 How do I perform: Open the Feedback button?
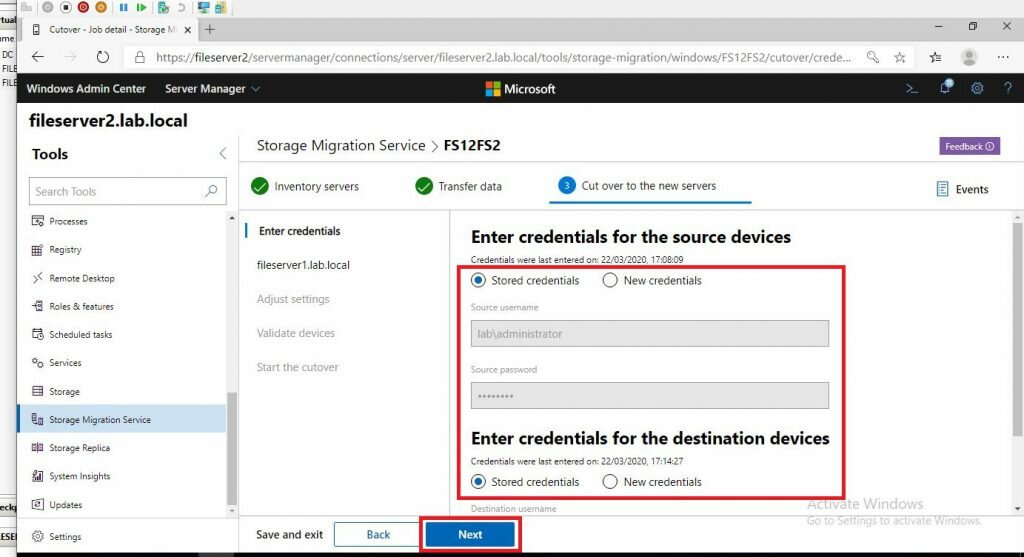click(x=969, y=146)
